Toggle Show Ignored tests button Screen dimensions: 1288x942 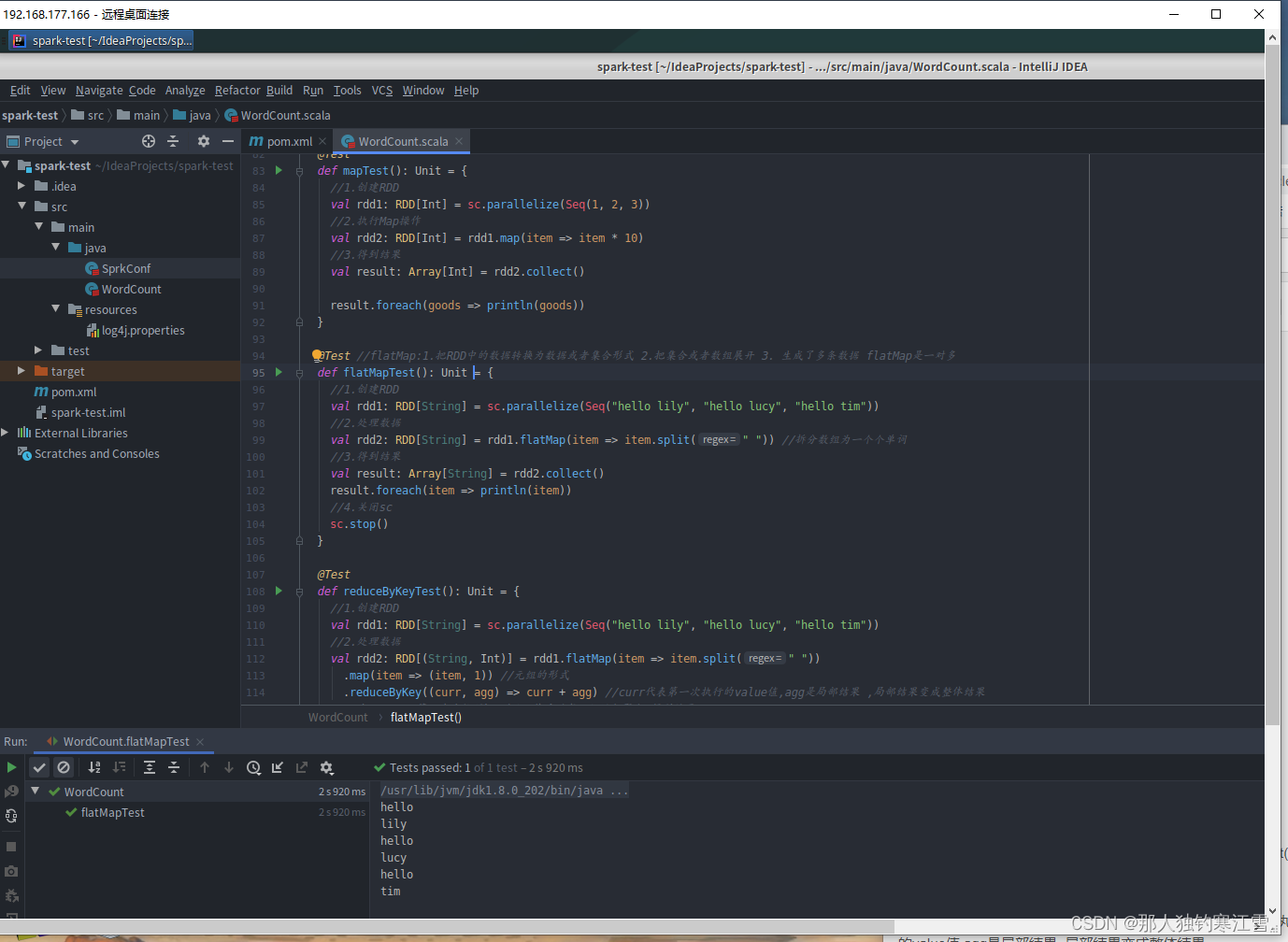[x=64, y=767]
